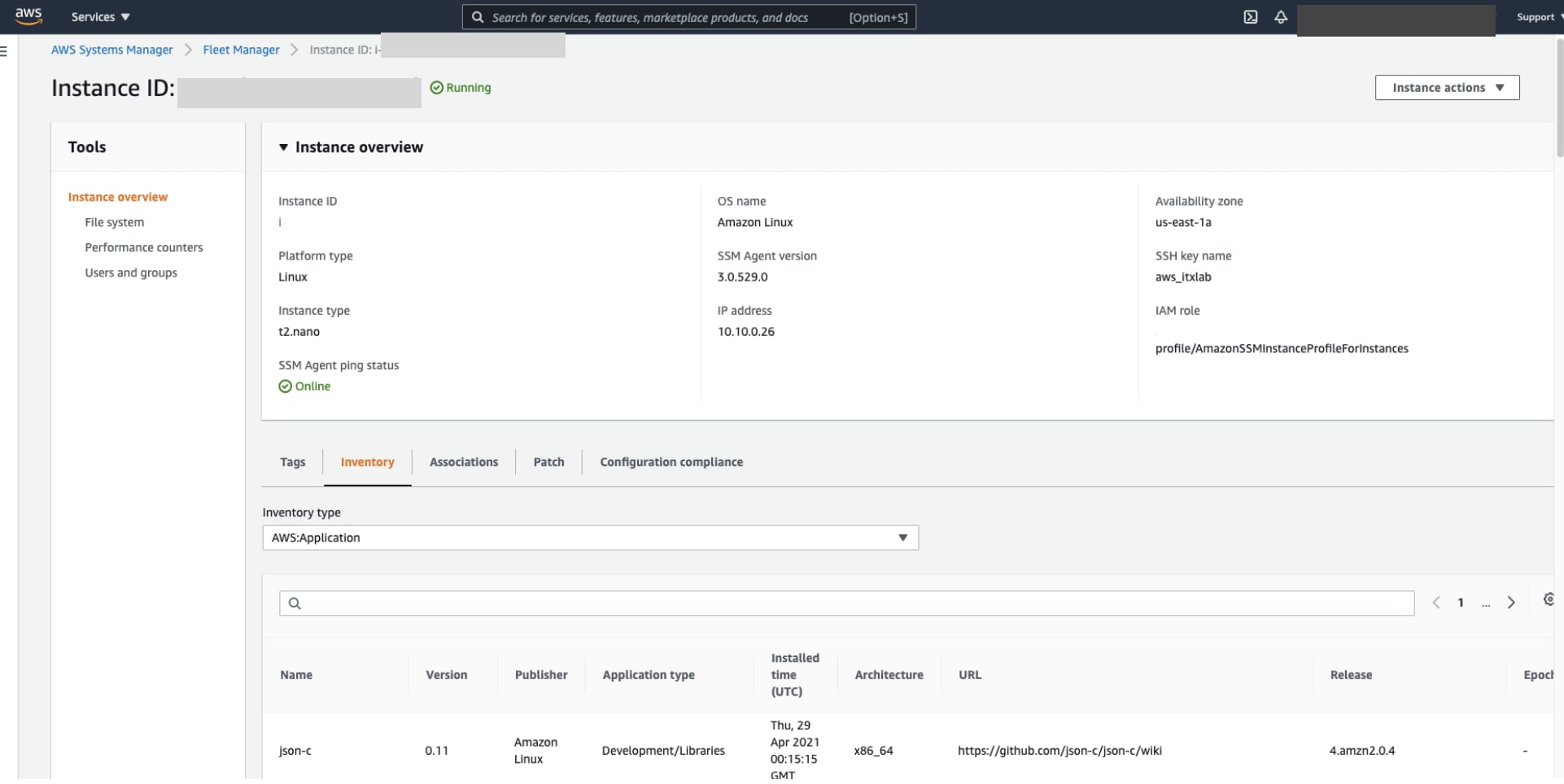The image size is (1564, 784).
Task: Click the Development/Libraries cell
Action: pos(663,751)
